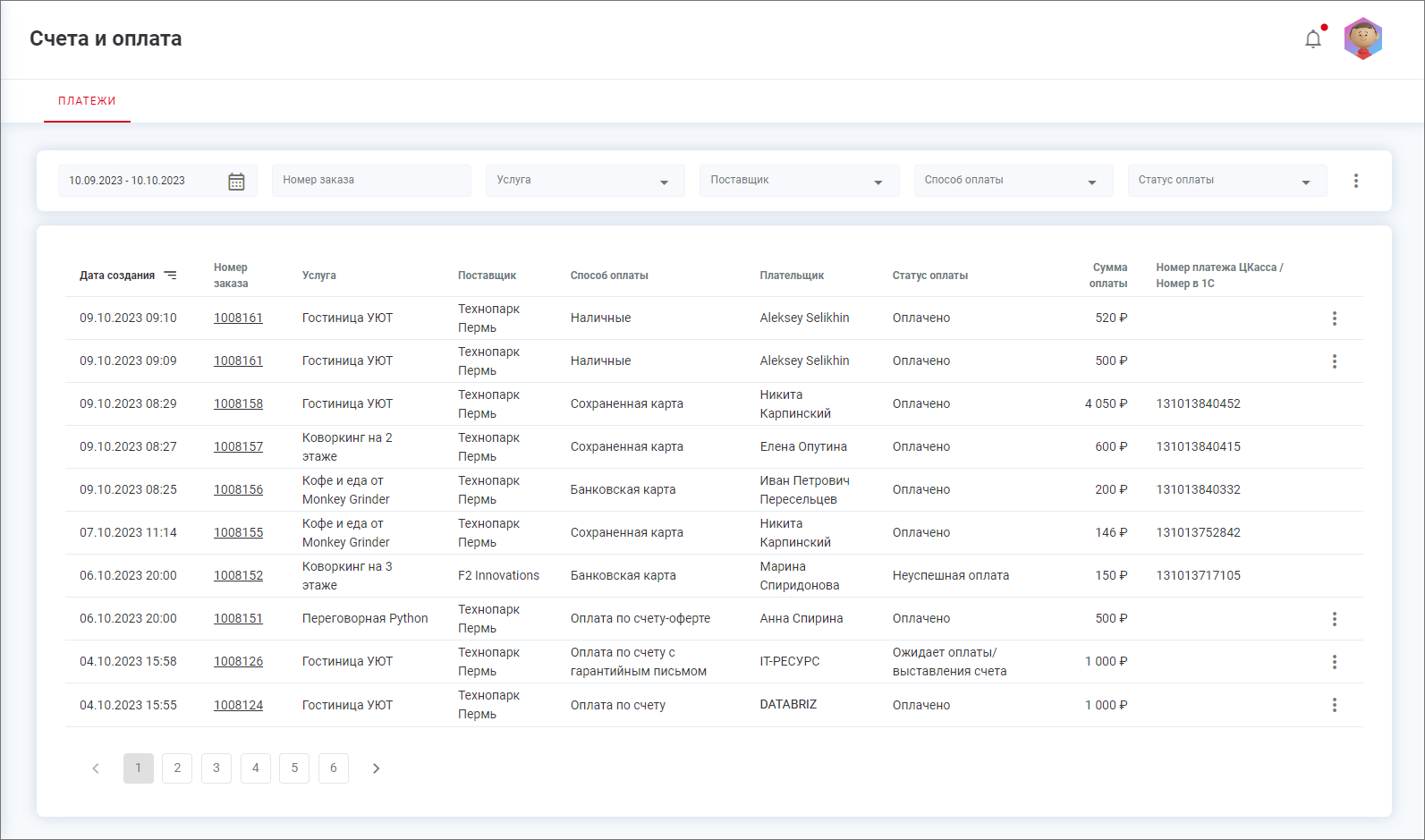Click the Номер заказа input field

pos(371,181)
